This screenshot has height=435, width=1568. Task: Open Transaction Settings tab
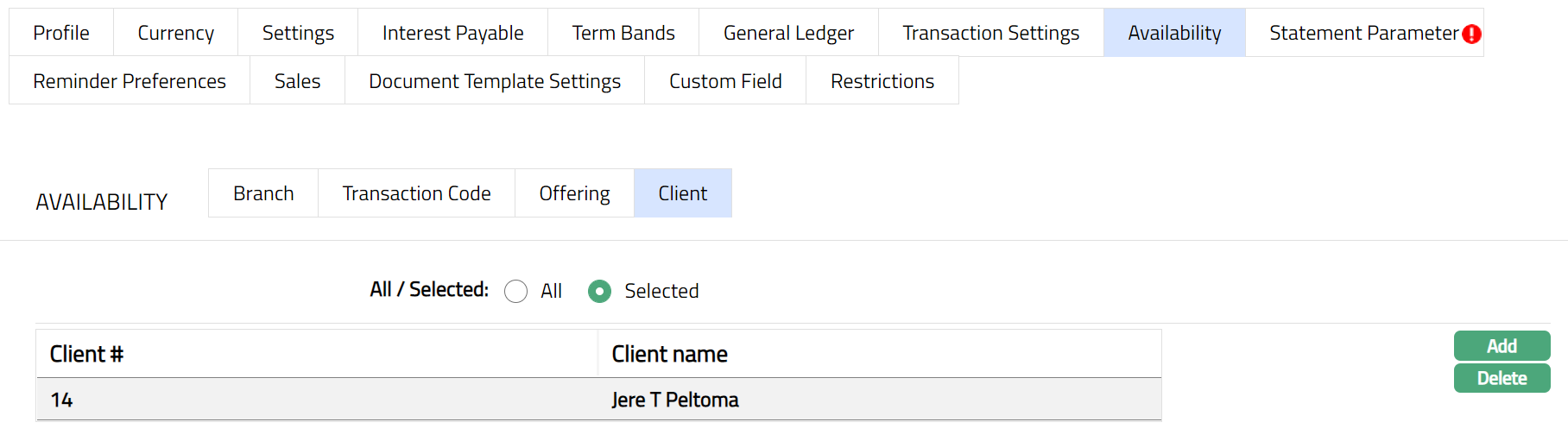(x=990, y=33)
